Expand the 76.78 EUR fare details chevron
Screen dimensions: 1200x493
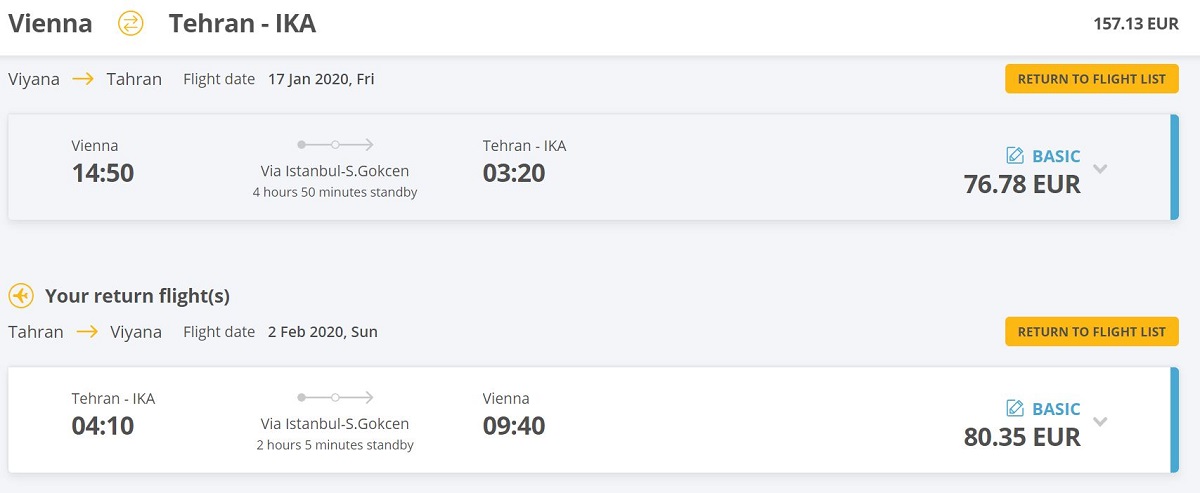pos(1100,169)
